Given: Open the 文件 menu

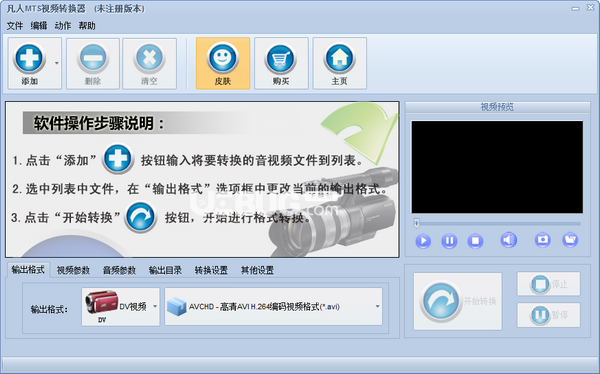Looking at the screenshot, I should point(15,26).
